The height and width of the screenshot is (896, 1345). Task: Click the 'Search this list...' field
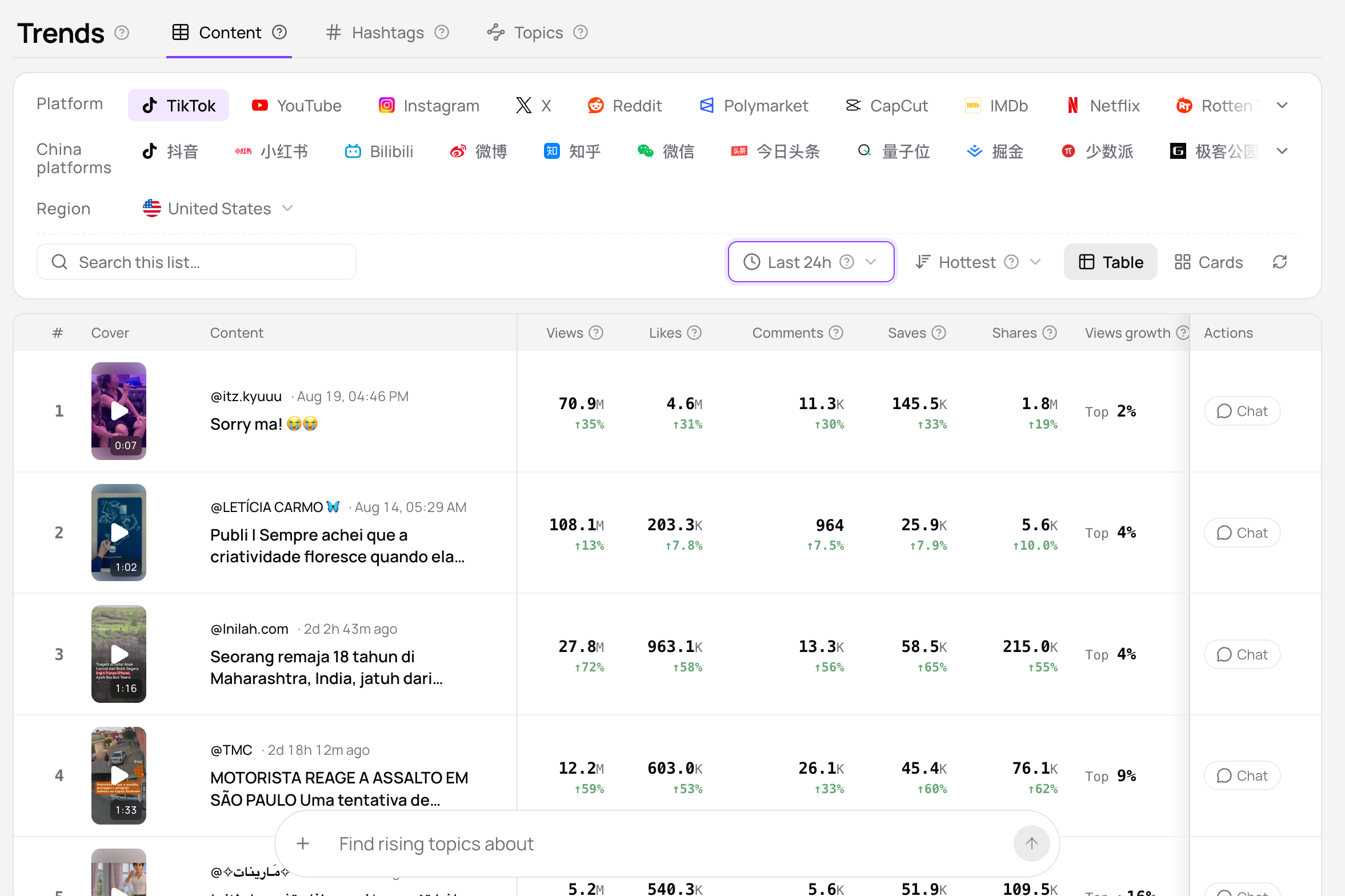197,262
